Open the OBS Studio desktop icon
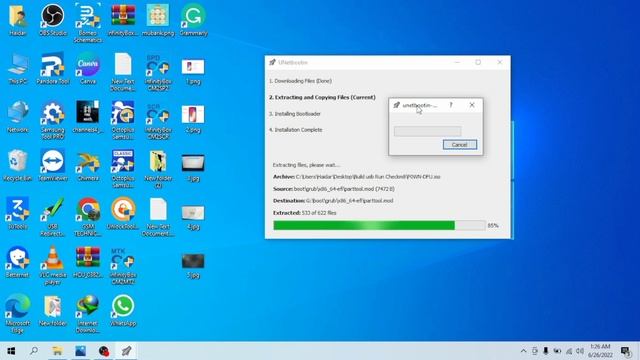The image size is (640, 360). (x=53, y=20)
